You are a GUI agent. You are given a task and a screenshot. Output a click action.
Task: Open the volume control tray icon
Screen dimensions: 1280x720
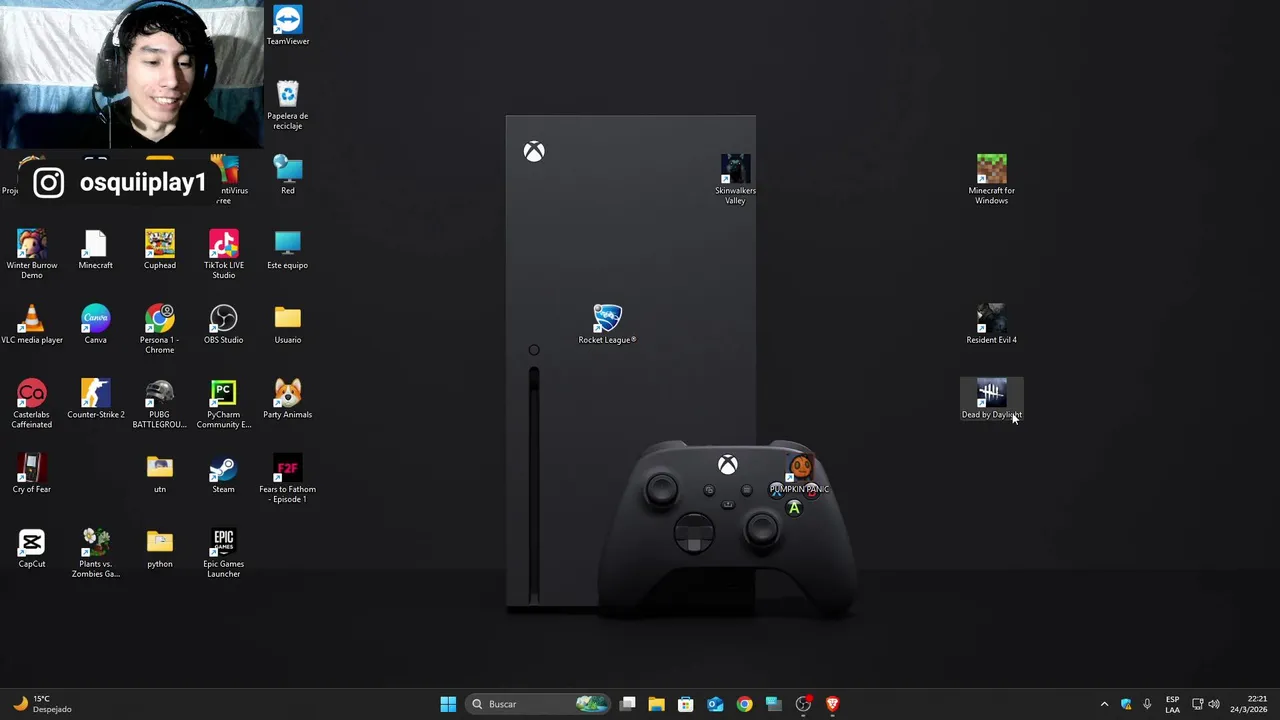pyautogui.click(x=1214, y=704)
